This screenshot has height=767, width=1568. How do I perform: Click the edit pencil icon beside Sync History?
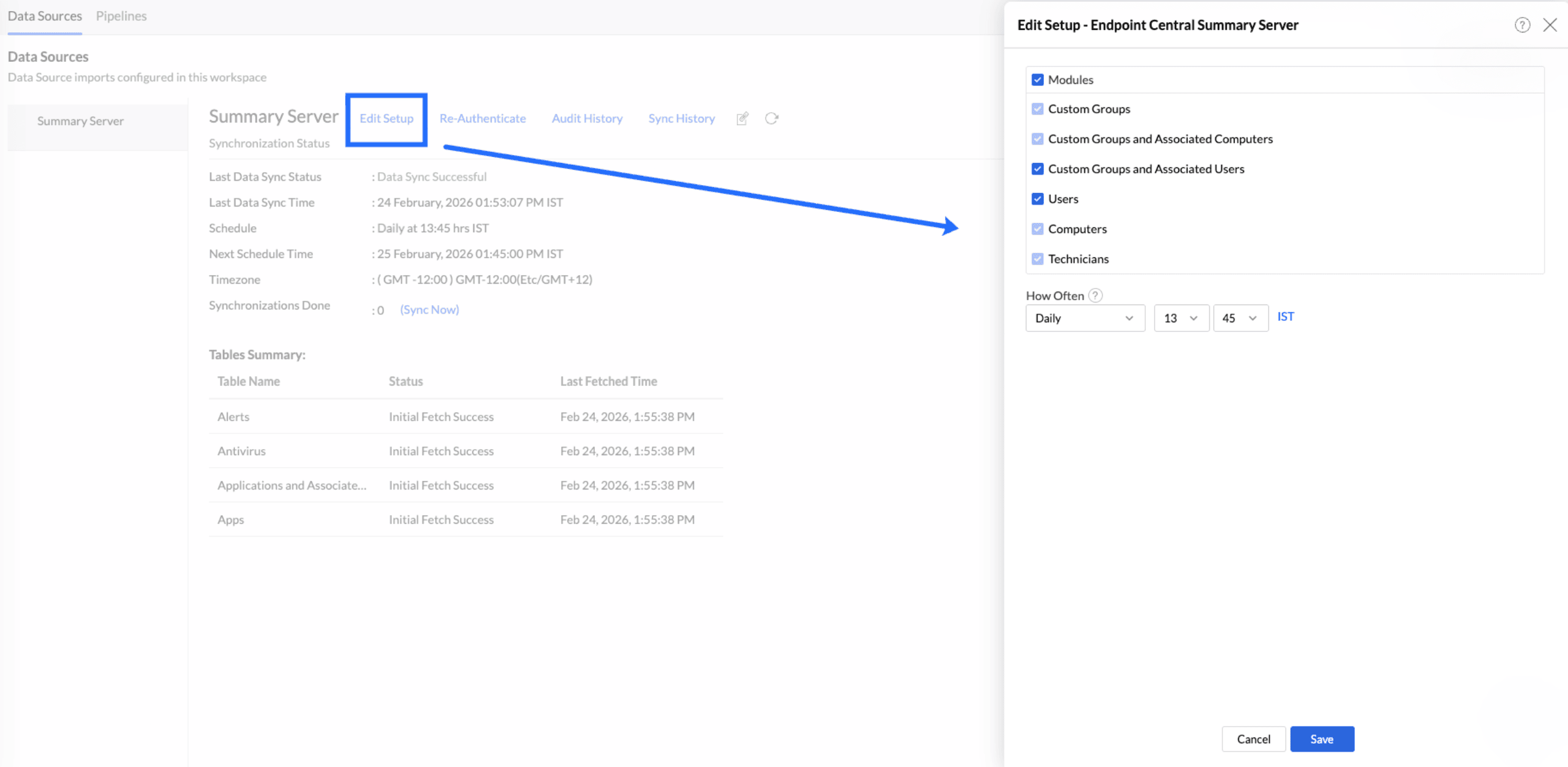tap(742, 118)
